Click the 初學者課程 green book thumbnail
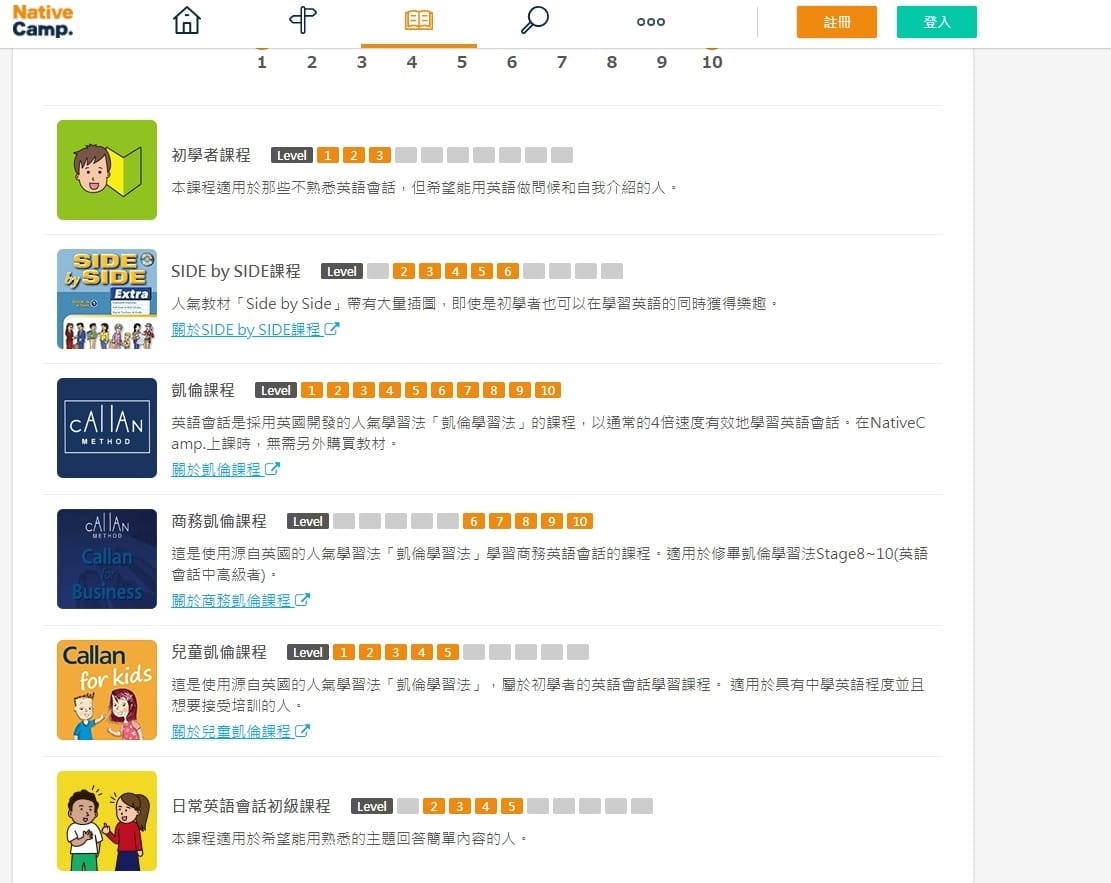The width and height of the screenshot is (1111, 883). click(x=106, y=170)
